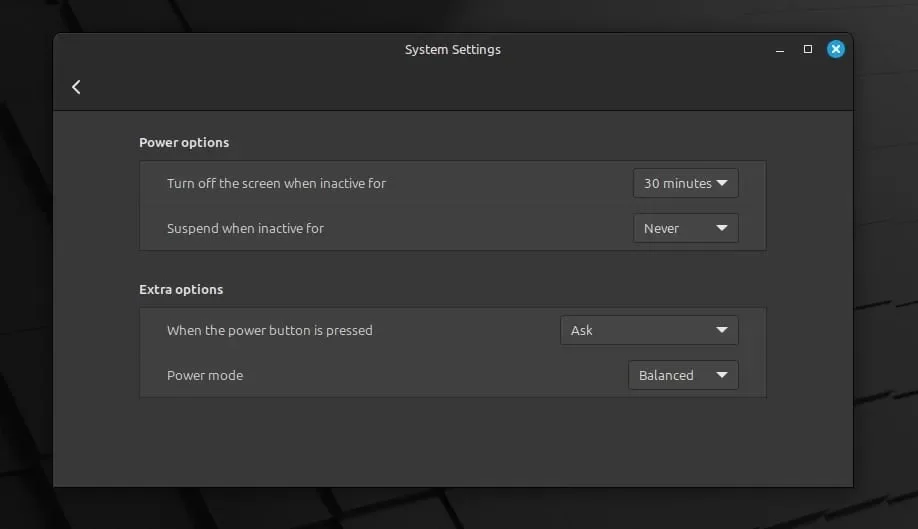Open the 30 minutes screen-off dropdown
Image resolution: width=918 pixels, height=529 pixels.
[686, 183]
